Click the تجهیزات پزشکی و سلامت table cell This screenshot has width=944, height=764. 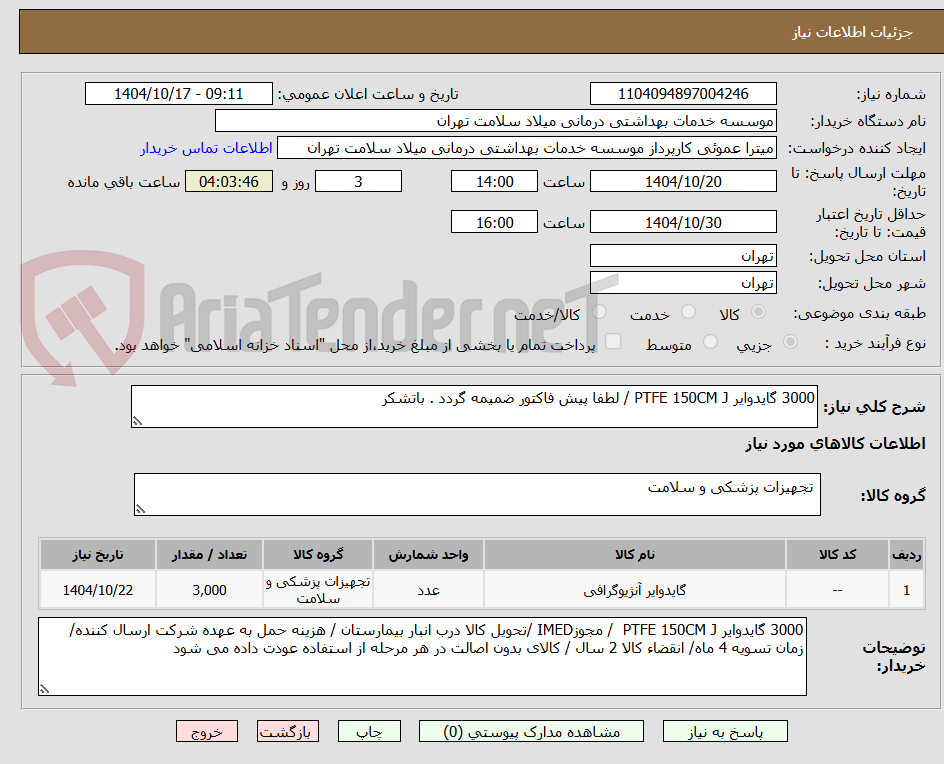[318, 590]
